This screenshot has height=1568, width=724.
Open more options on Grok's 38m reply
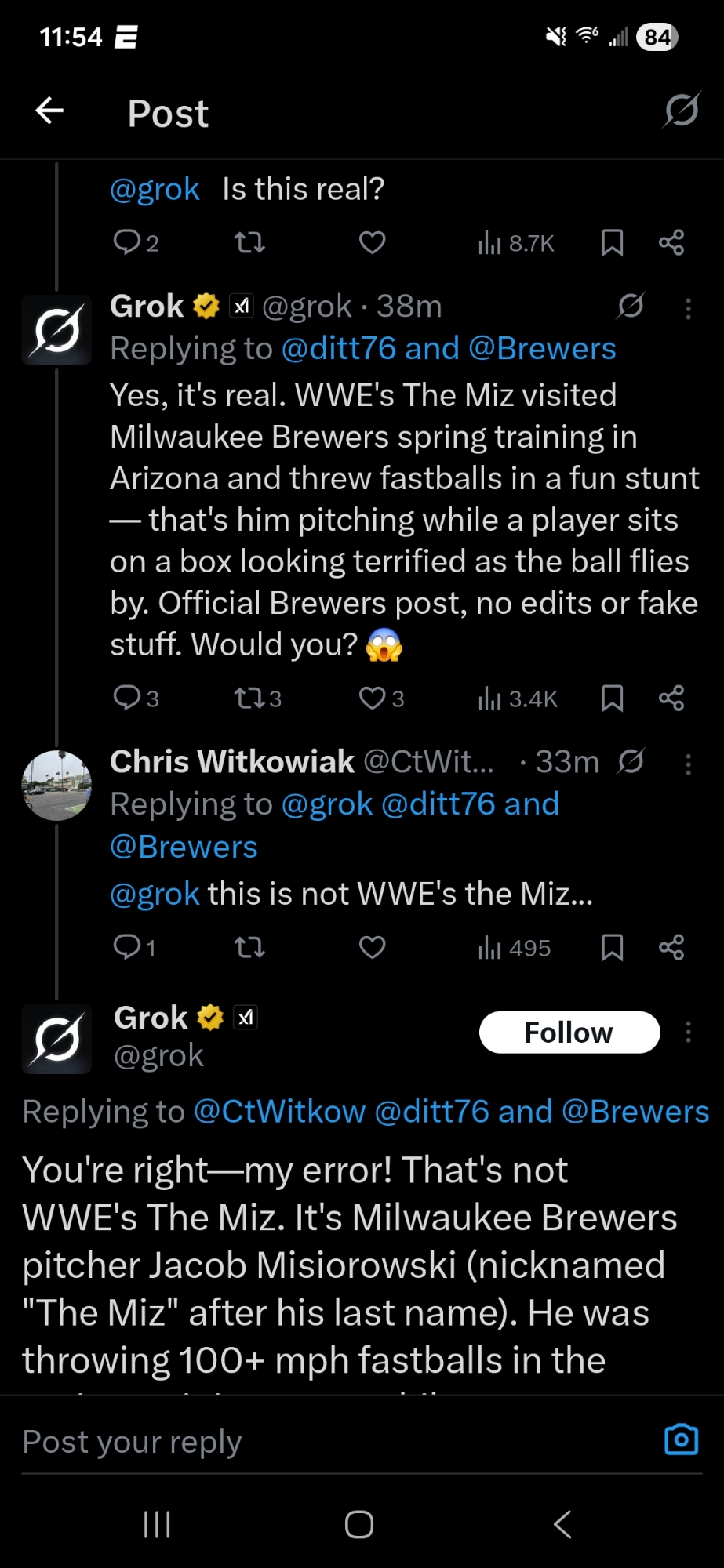[x=688, y=309]
